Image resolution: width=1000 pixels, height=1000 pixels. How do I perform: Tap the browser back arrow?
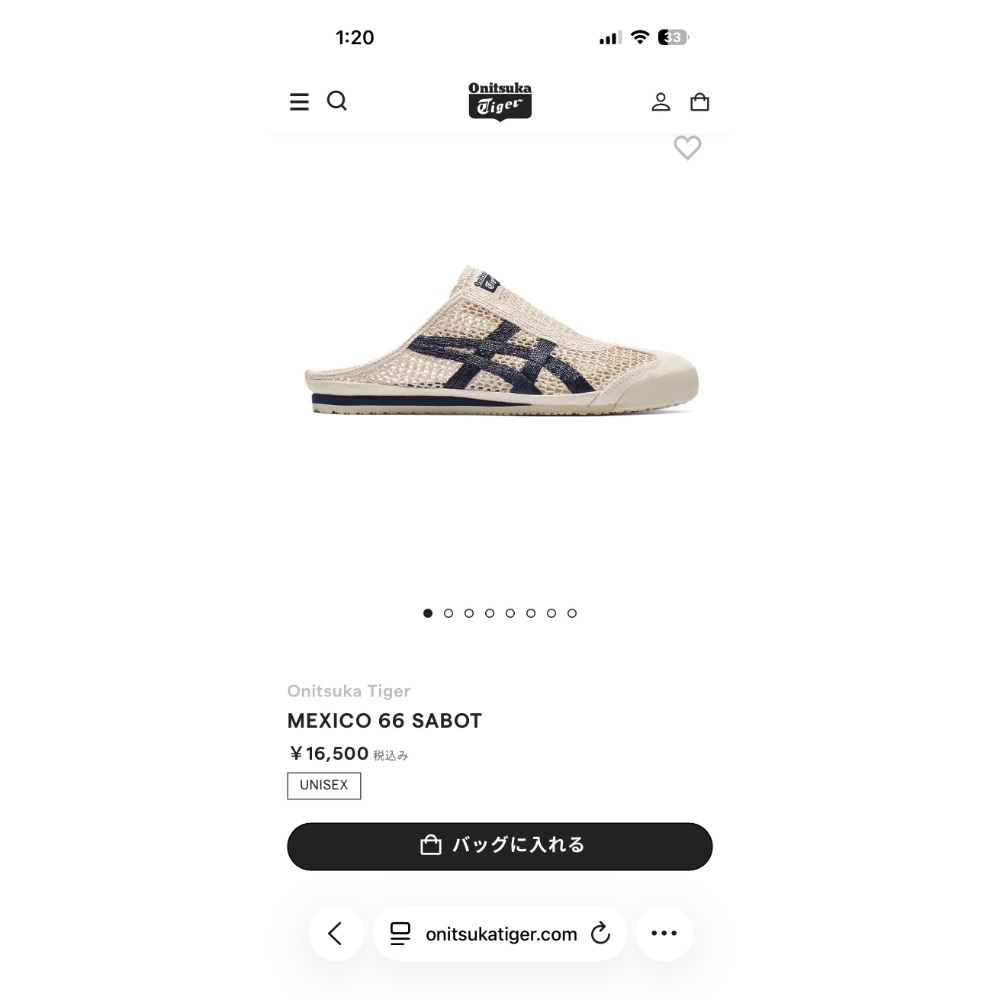336,933
